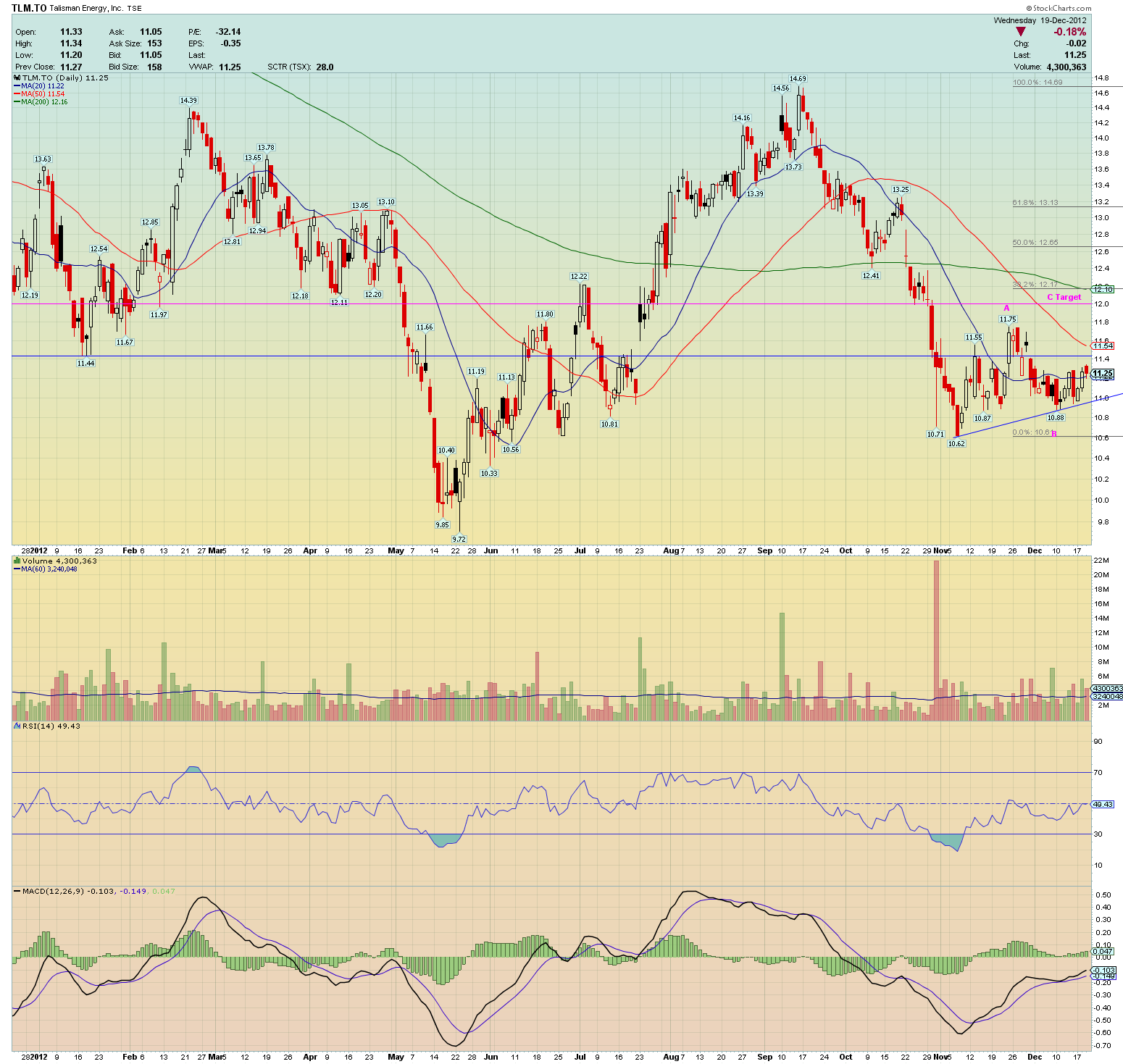Click the magenta B wave annotation
This screenshot has width=1123, height=1064.
[x=1054, y=434]
